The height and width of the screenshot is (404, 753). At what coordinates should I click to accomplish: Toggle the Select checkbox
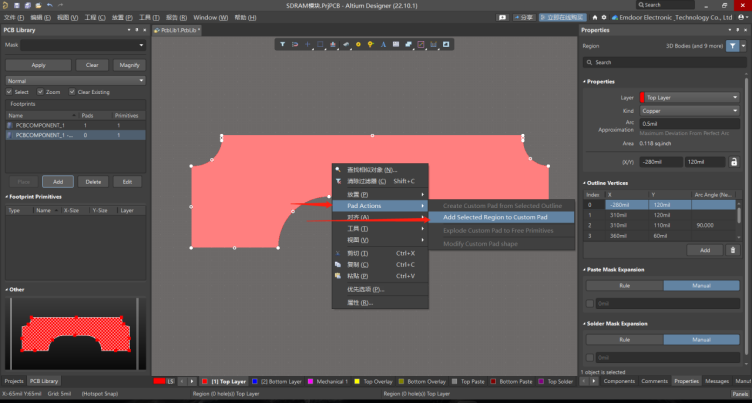[10, 92]
